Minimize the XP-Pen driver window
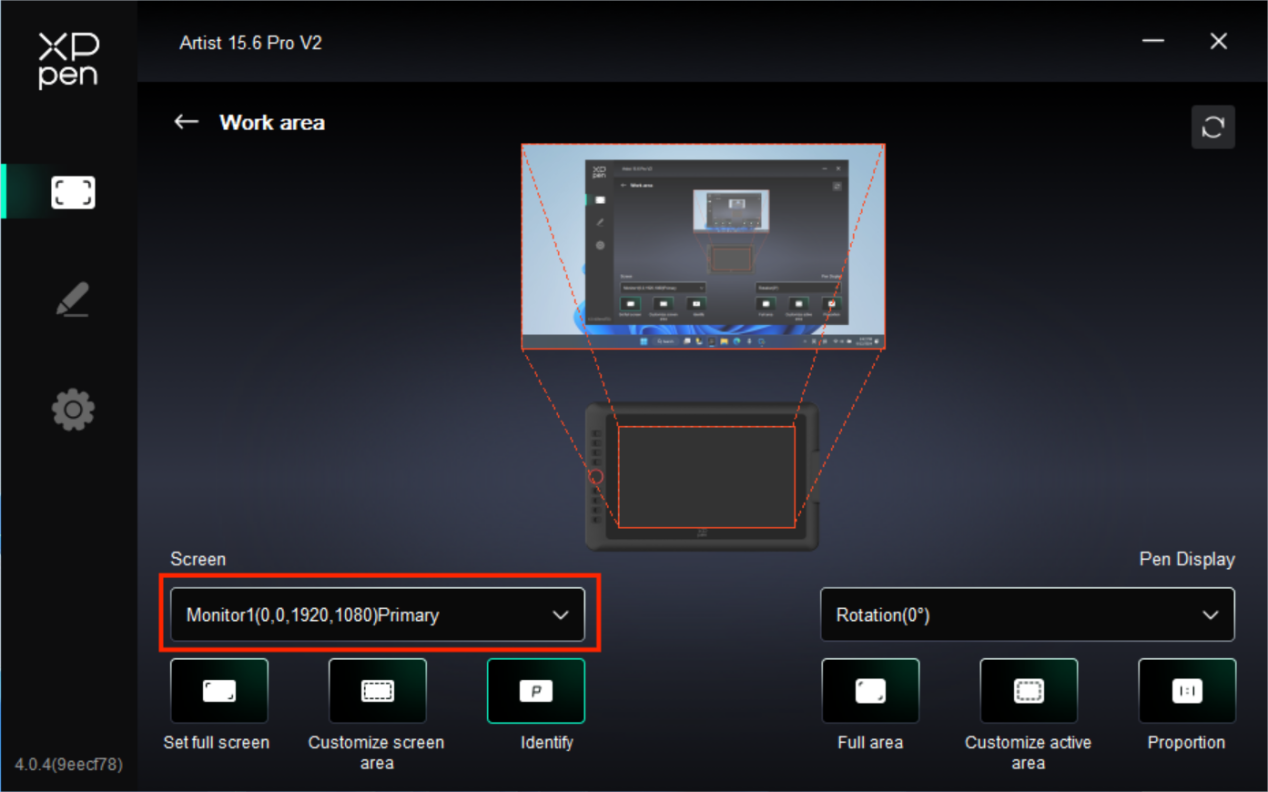 (1153, 41)
